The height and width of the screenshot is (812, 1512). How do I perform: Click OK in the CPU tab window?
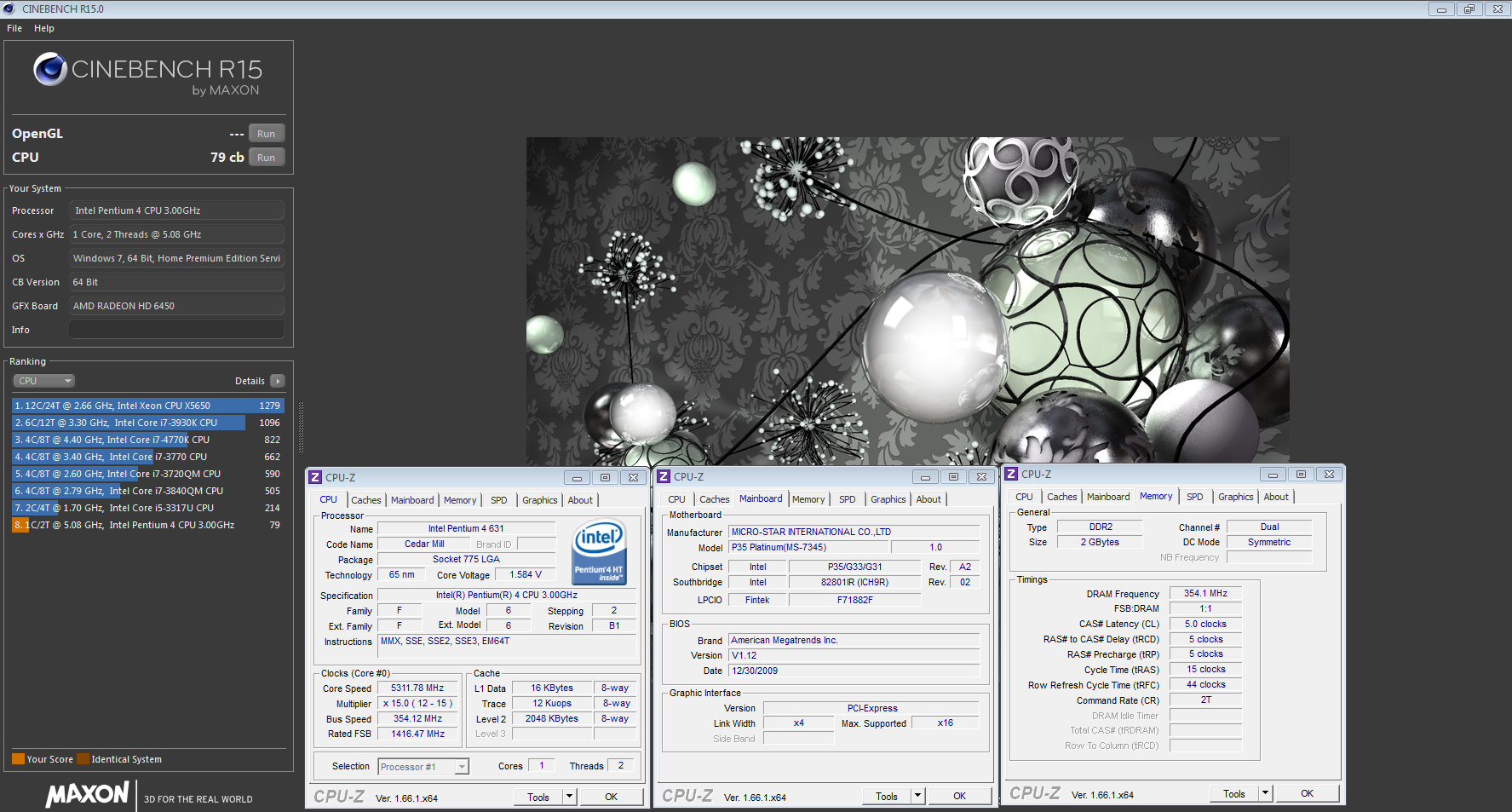point(611,797)
